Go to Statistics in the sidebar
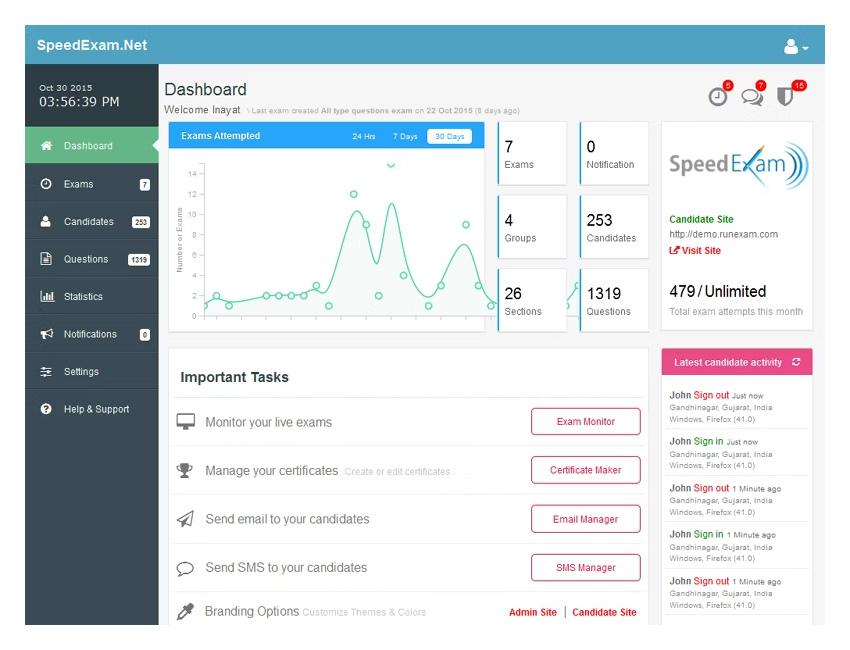Viewport: 850px width, 650px height. coord(83,297)
